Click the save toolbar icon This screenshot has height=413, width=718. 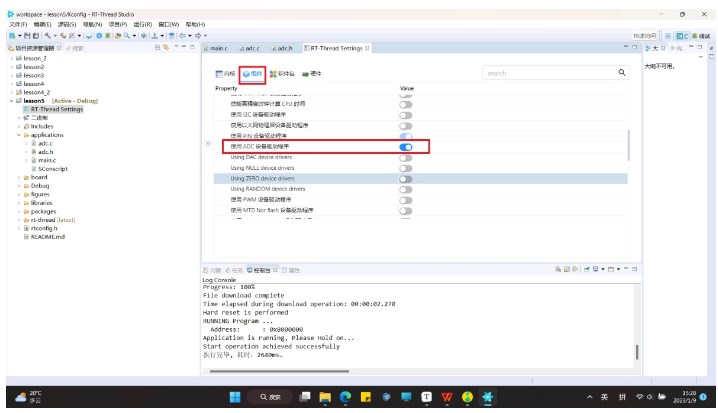[x=27, y=36]
